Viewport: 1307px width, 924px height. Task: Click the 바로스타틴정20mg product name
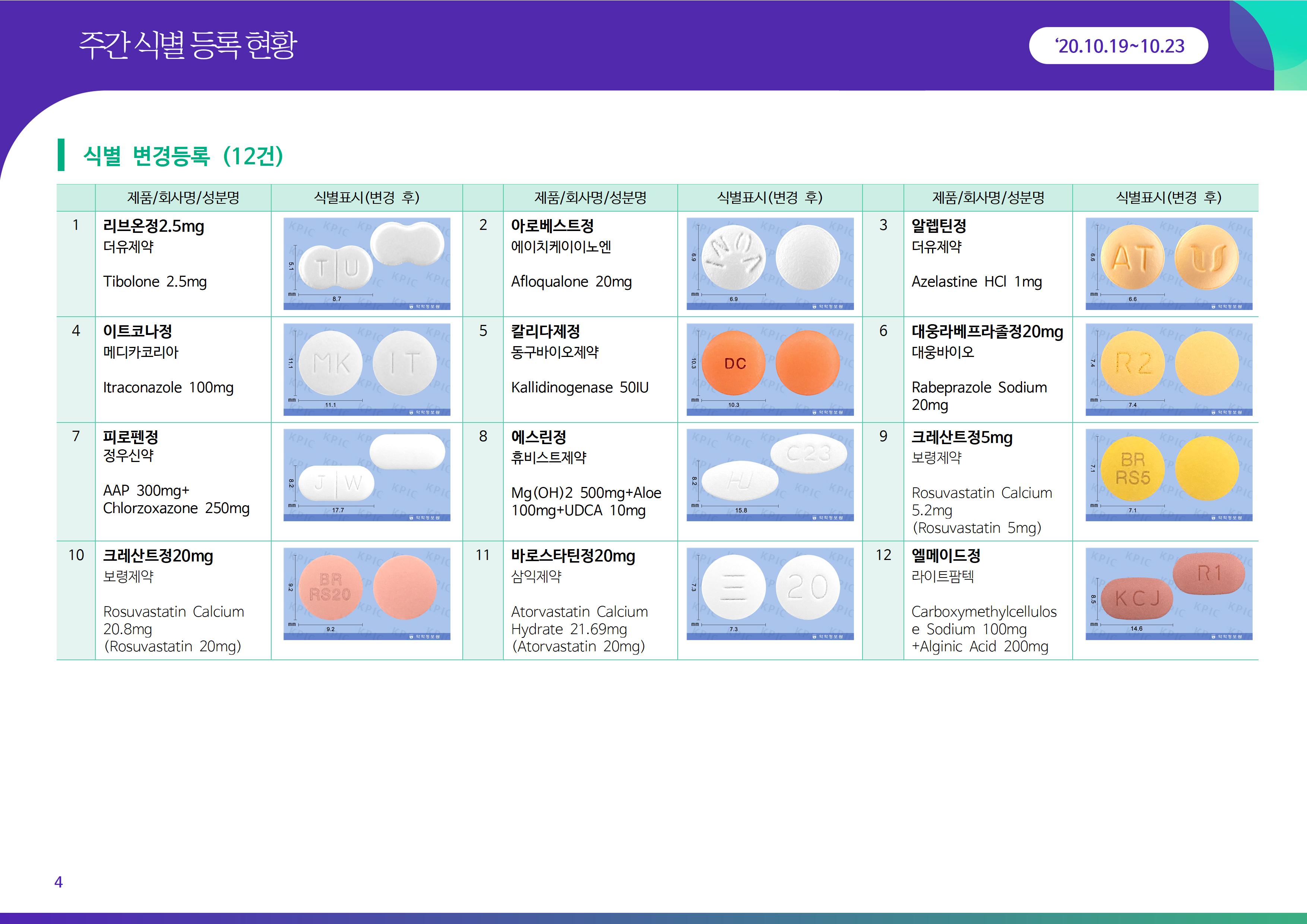(x=573, y=556)
